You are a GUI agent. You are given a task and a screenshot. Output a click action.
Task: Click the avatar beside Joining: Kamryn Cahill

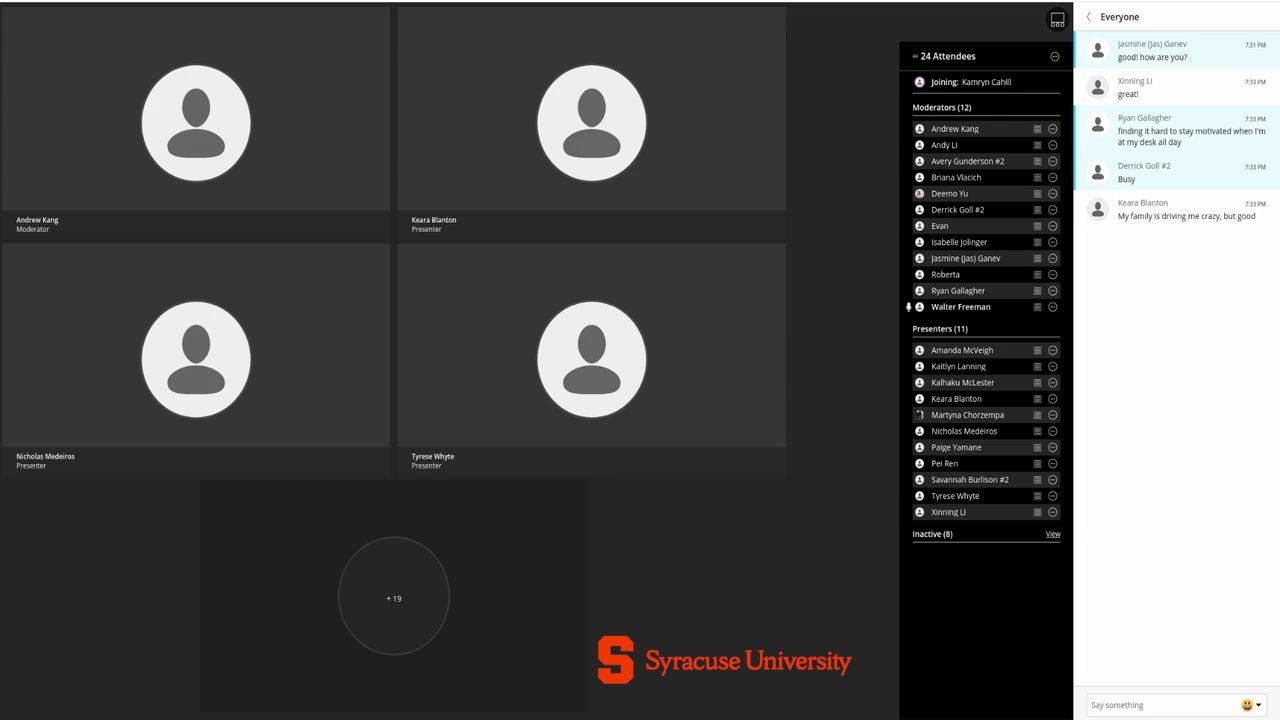[920, 82]
